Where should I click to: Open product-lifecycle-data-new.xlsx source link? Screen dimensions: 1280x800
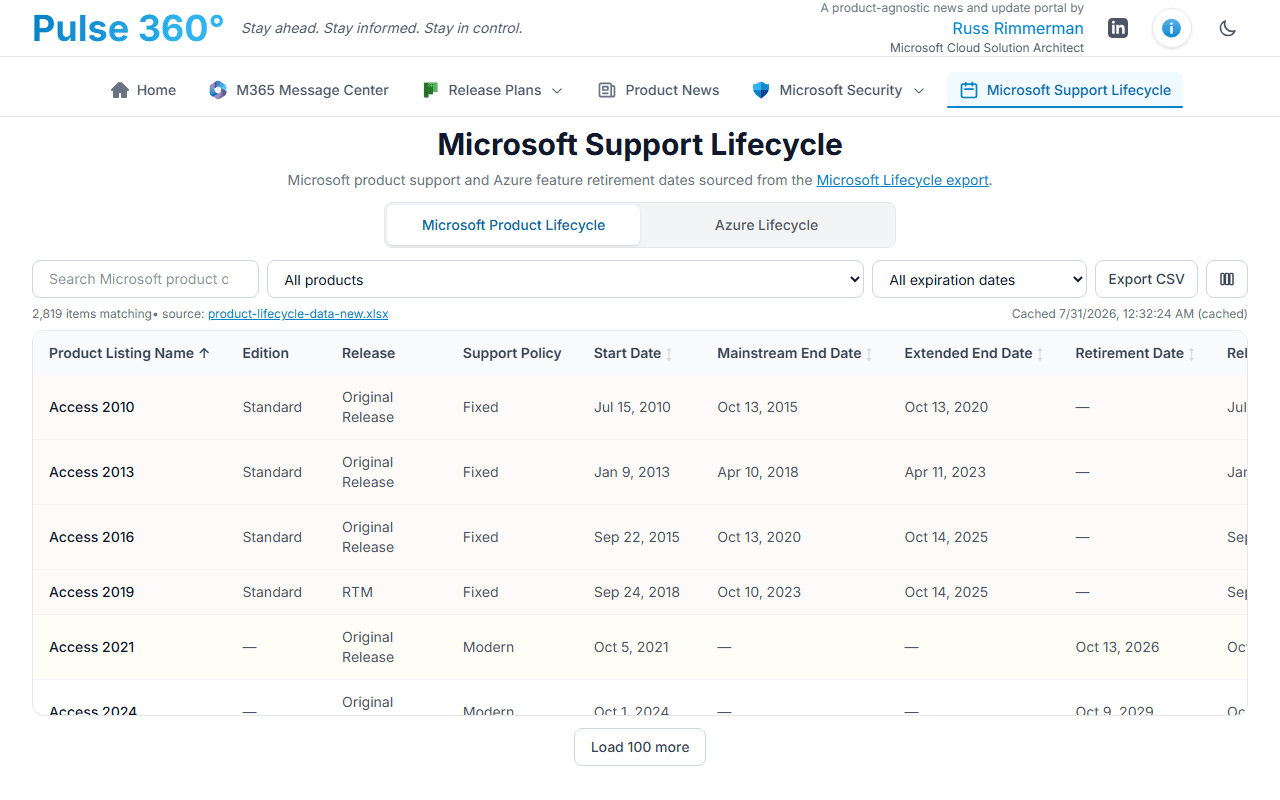[x=298, y=314]
